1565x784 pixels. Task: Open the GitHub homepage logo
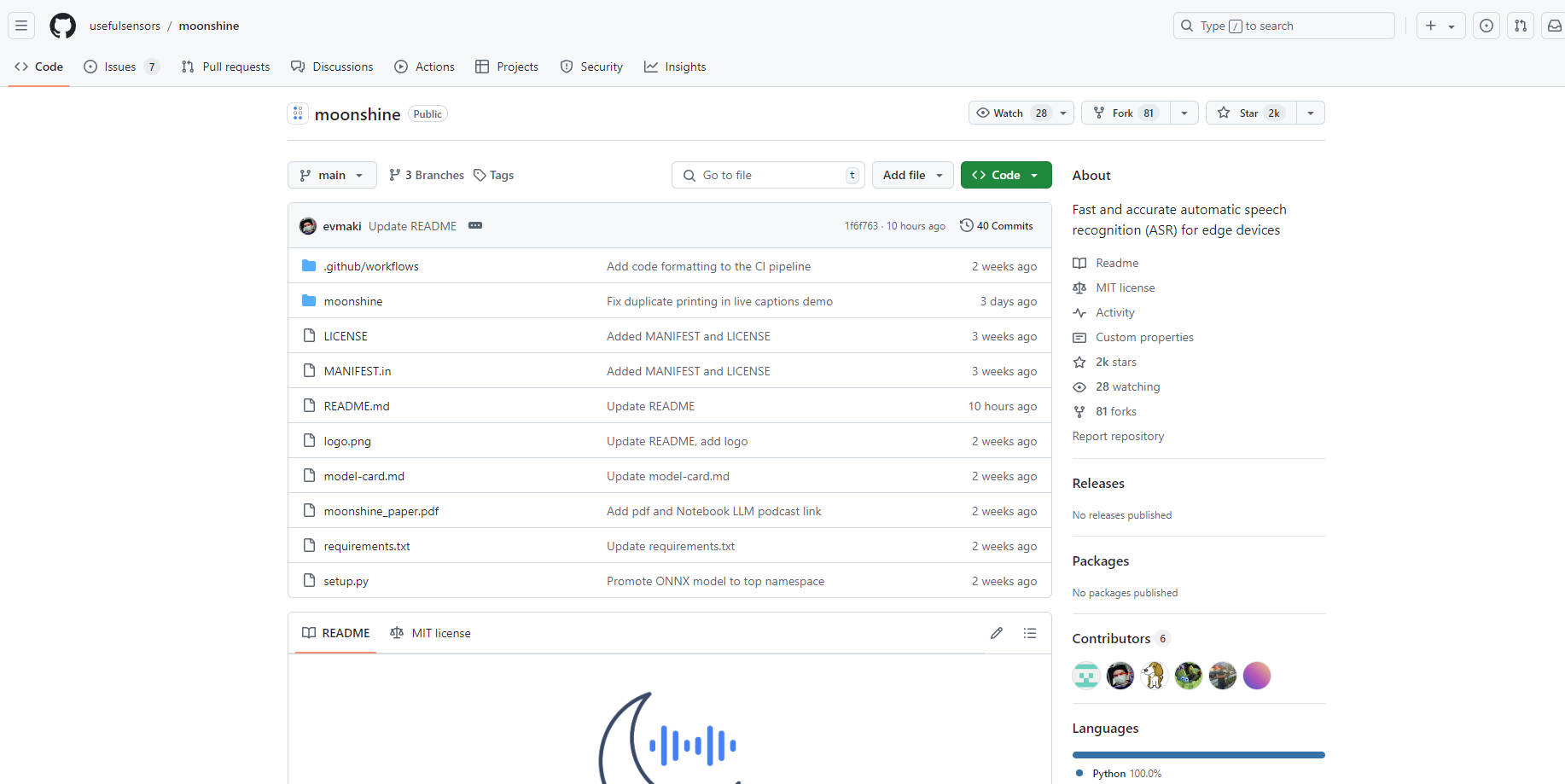[62, 26]
